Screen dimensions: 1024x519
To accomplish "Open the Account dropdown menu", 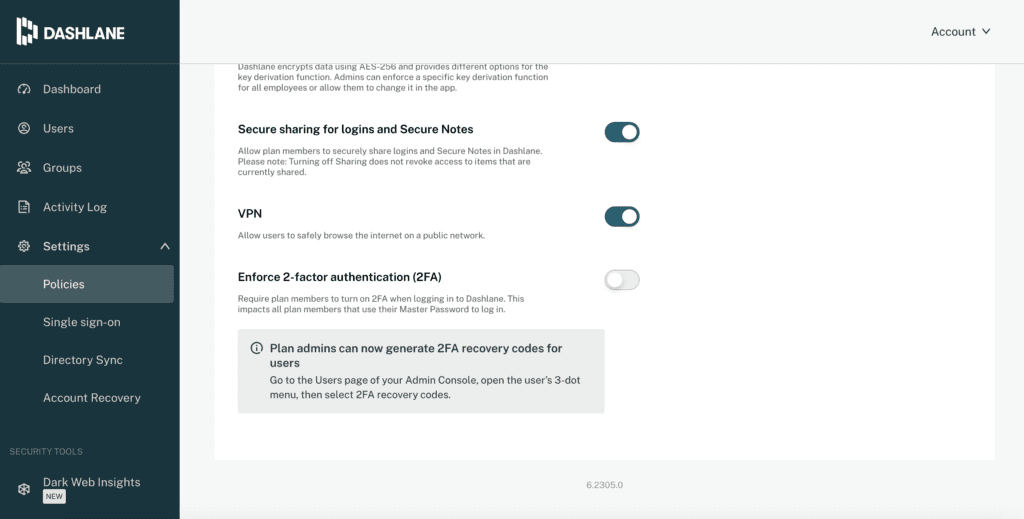I will [x=960, y=32].
